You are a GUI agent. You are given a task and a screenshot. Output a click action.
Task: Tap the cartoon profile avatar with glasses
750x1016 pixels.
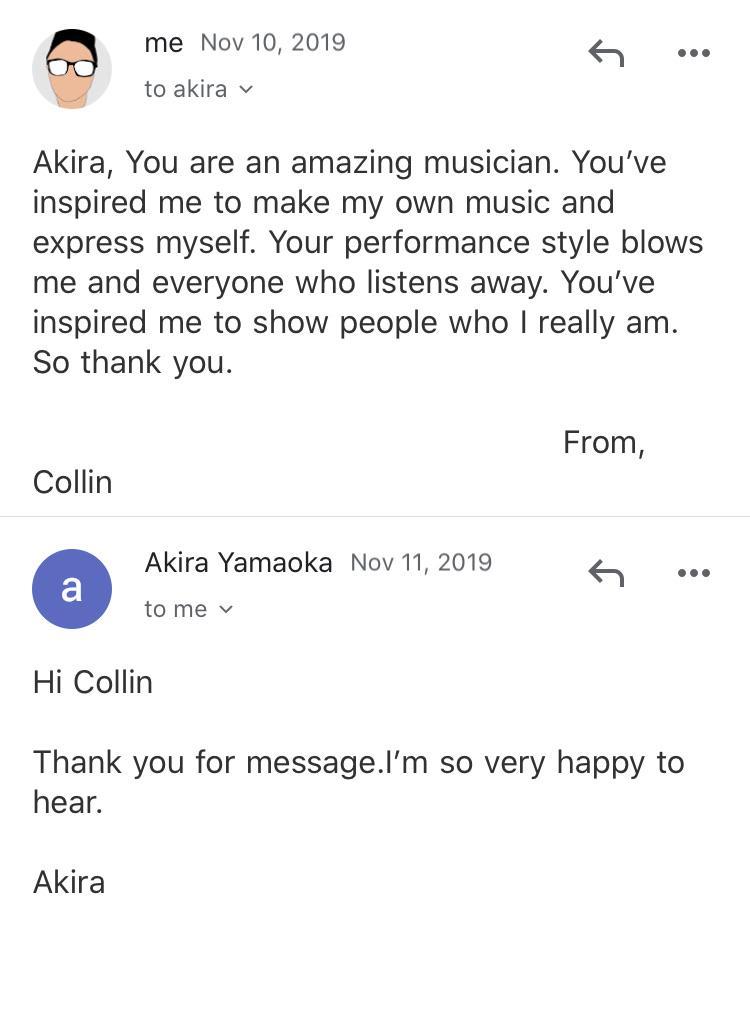pyautogui.click(x=72, y=68)
